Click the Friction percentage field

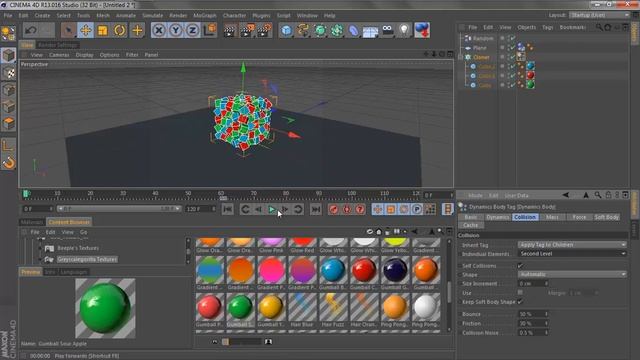pos(533,323)
